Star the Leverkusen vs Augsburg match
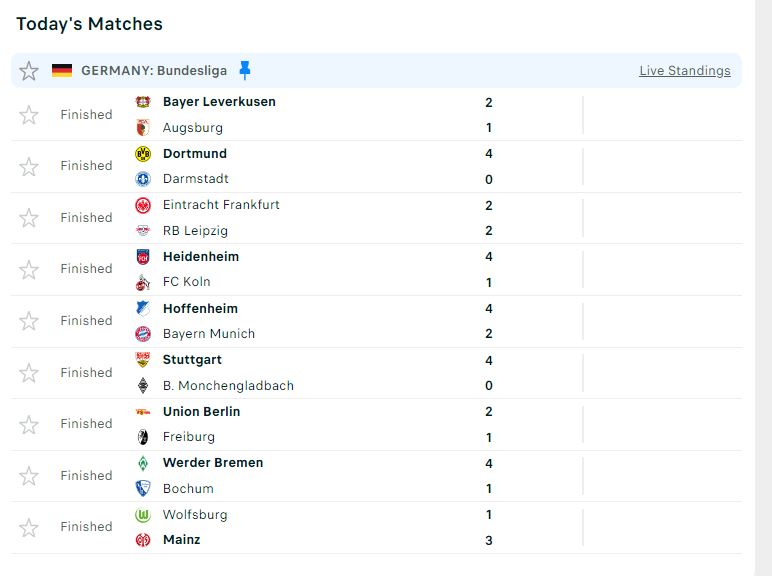772x576 pixels. (29, 115)
